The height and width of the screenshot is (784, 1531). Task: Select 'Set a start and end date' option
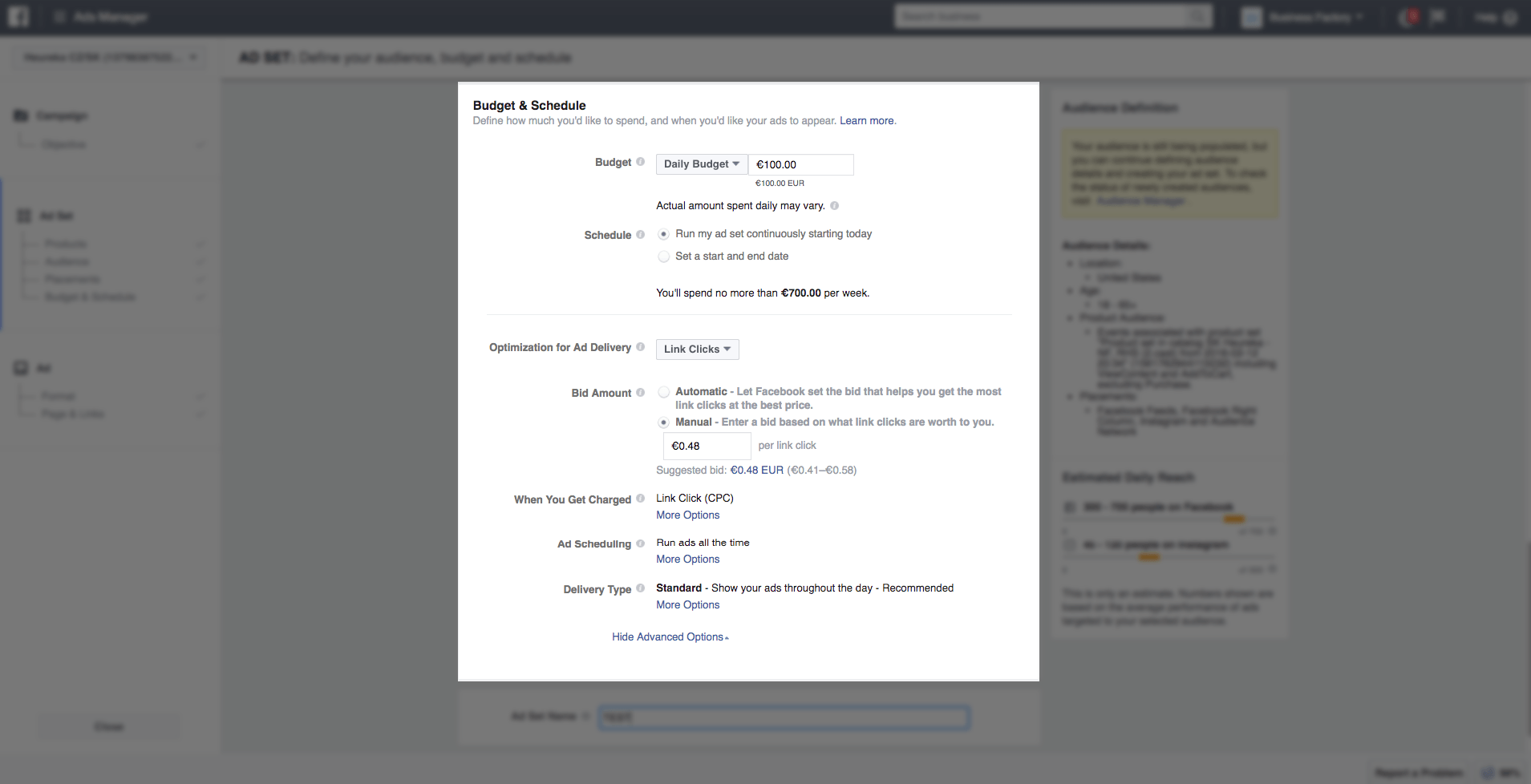pos(663,257)
